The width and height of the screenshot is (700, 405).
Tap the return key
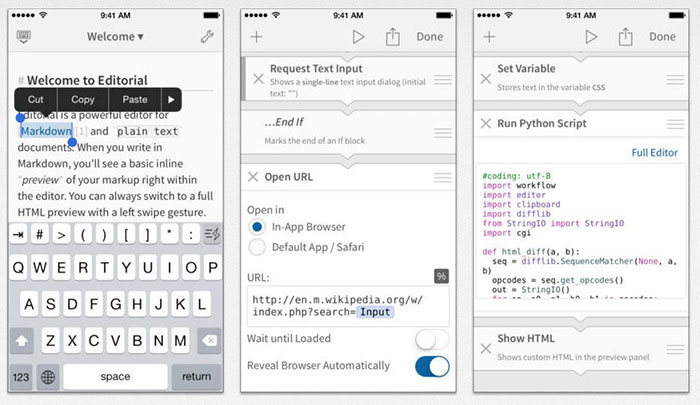click(196, 377)
